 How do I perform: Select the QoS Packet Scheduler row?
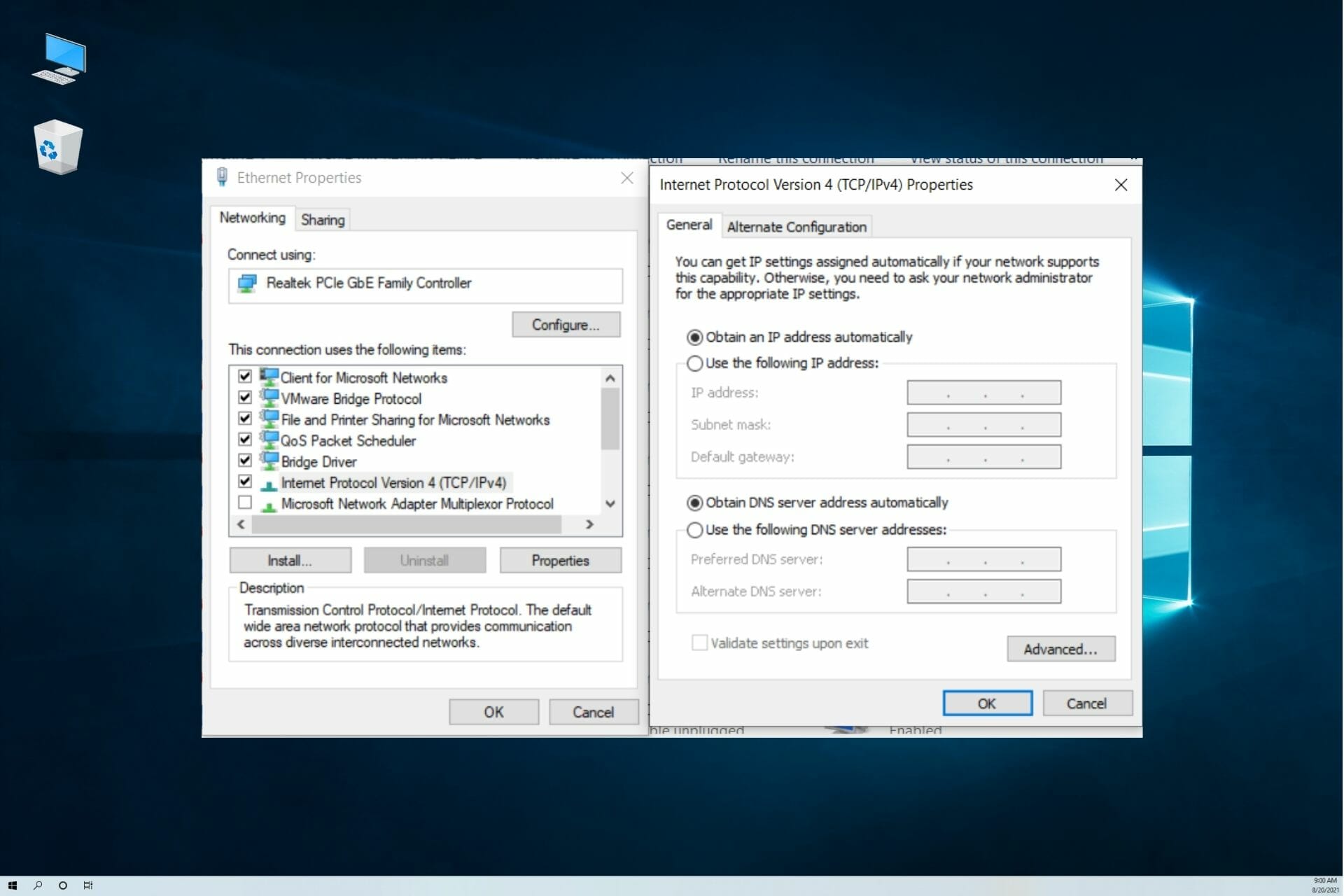click(348, 441)
